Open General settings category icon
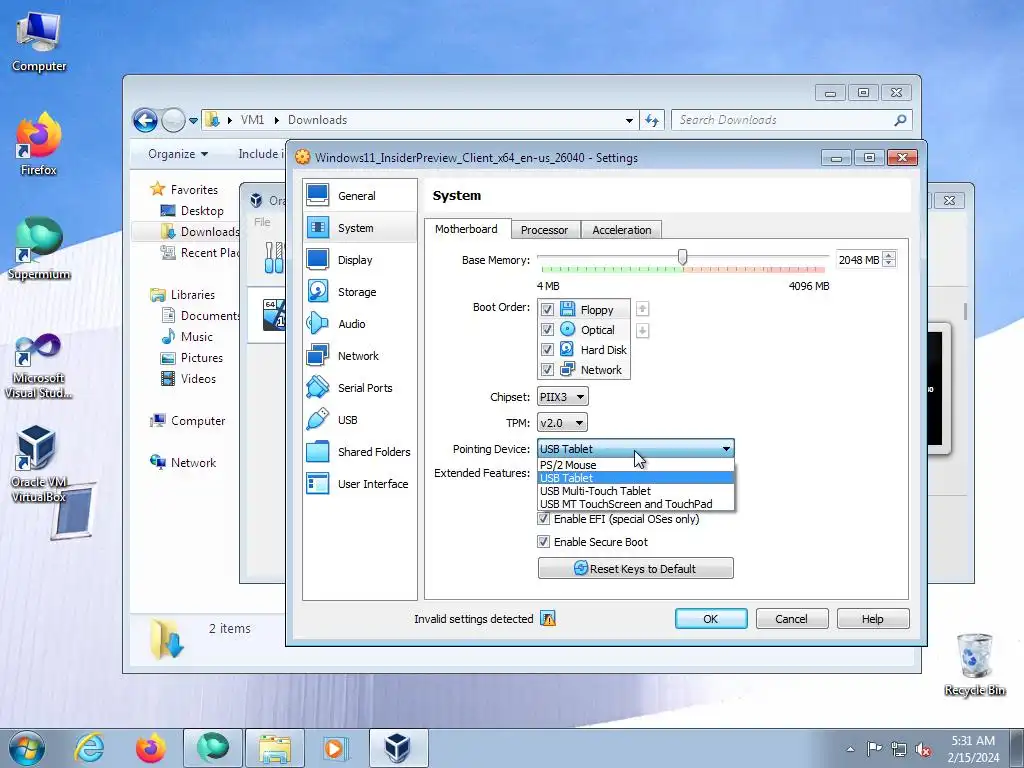The width and height of the screenshot is (1024, 768). click(x=318, y=195)
